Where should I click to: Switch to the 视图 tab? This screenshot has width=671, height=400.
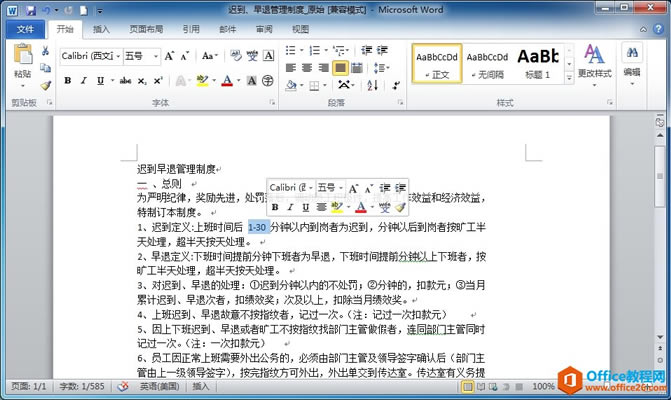[x=300, y=29]
